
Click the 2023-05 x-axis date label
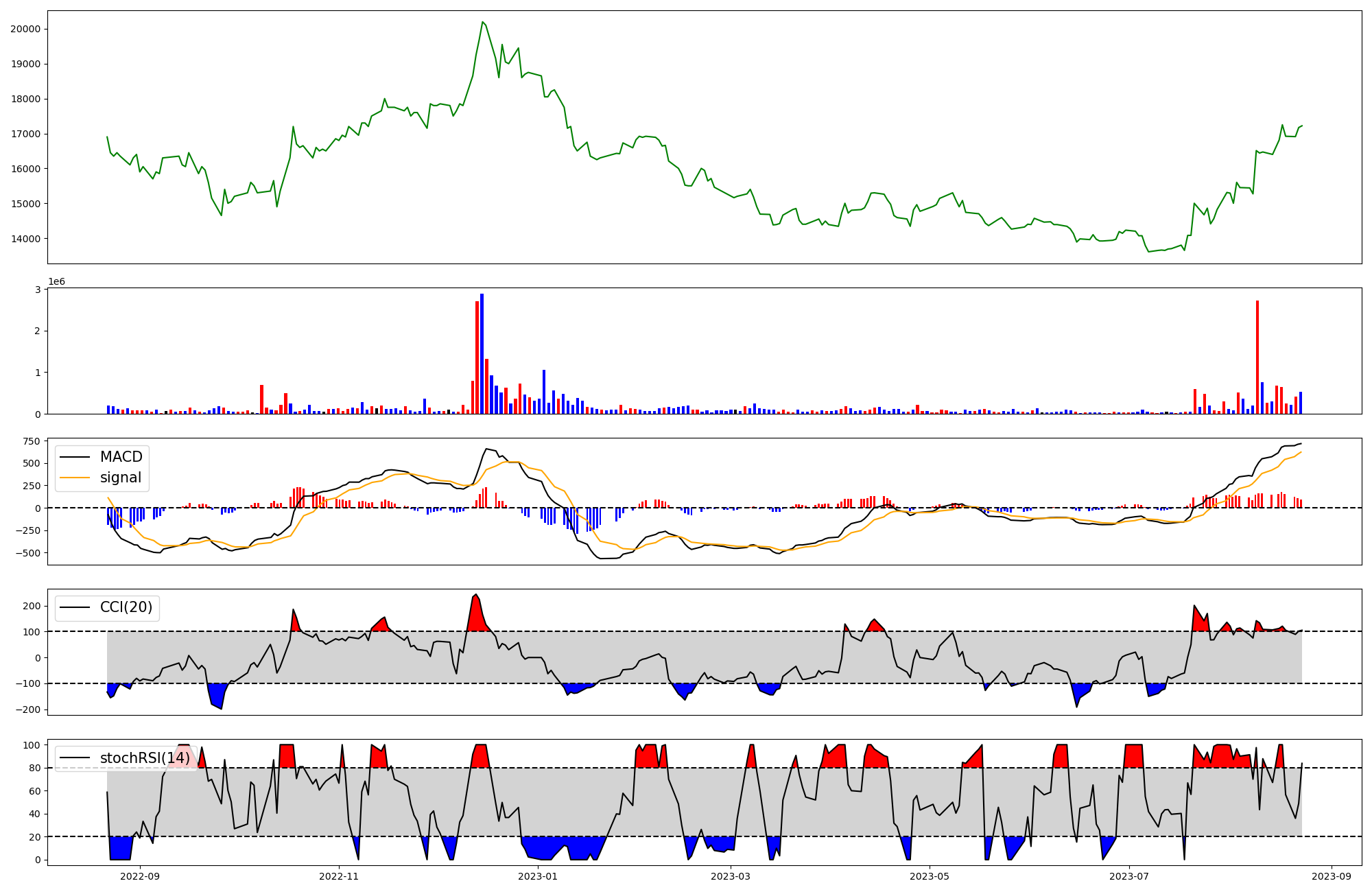pos(930,876)
